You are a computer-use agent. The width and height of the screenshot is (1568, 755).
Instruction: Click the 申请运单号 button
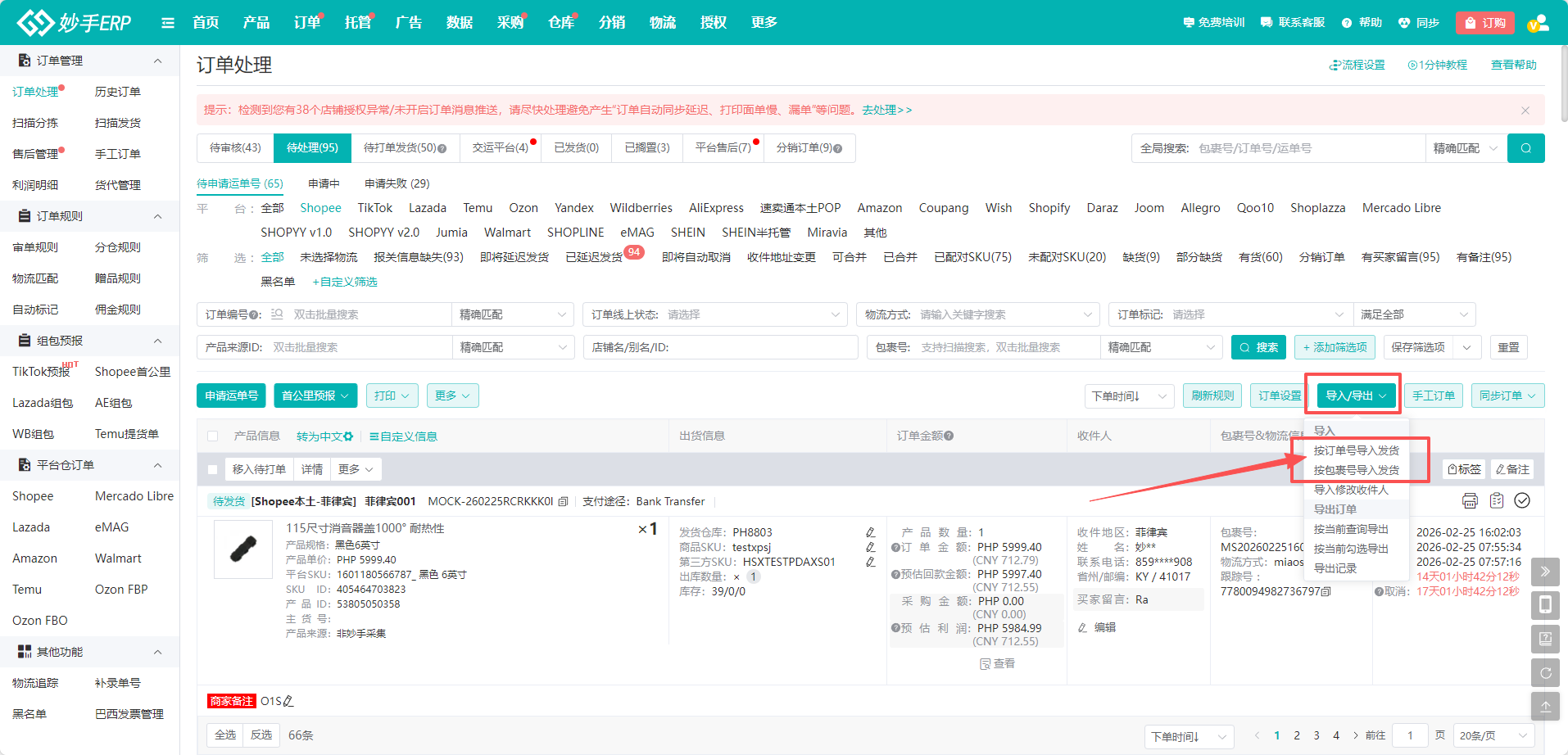pos(232,396)
